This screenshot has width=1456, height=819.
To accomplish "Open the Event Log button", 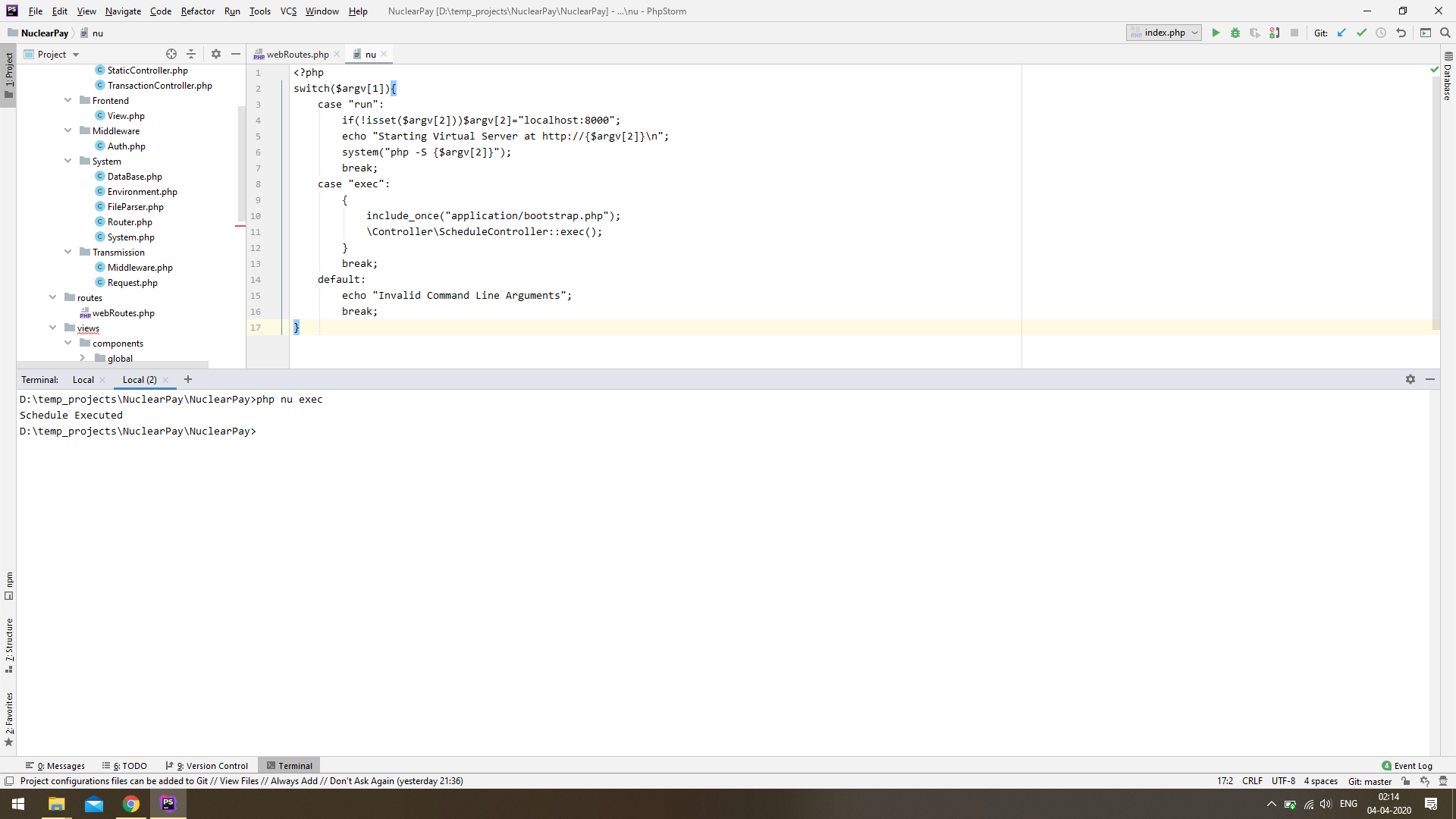I will [x=1407, y=765].
